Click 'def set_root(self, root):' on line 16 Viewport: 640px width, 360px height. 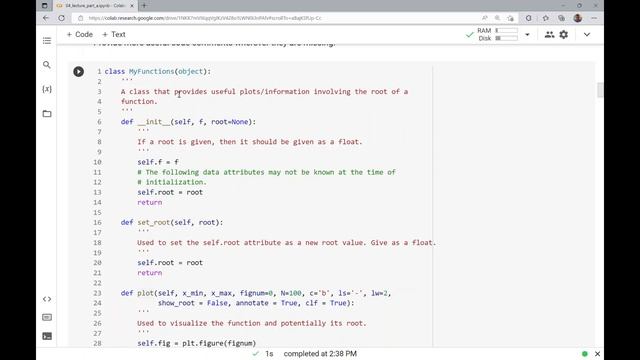pyautogui.click(x=172, y=222)
